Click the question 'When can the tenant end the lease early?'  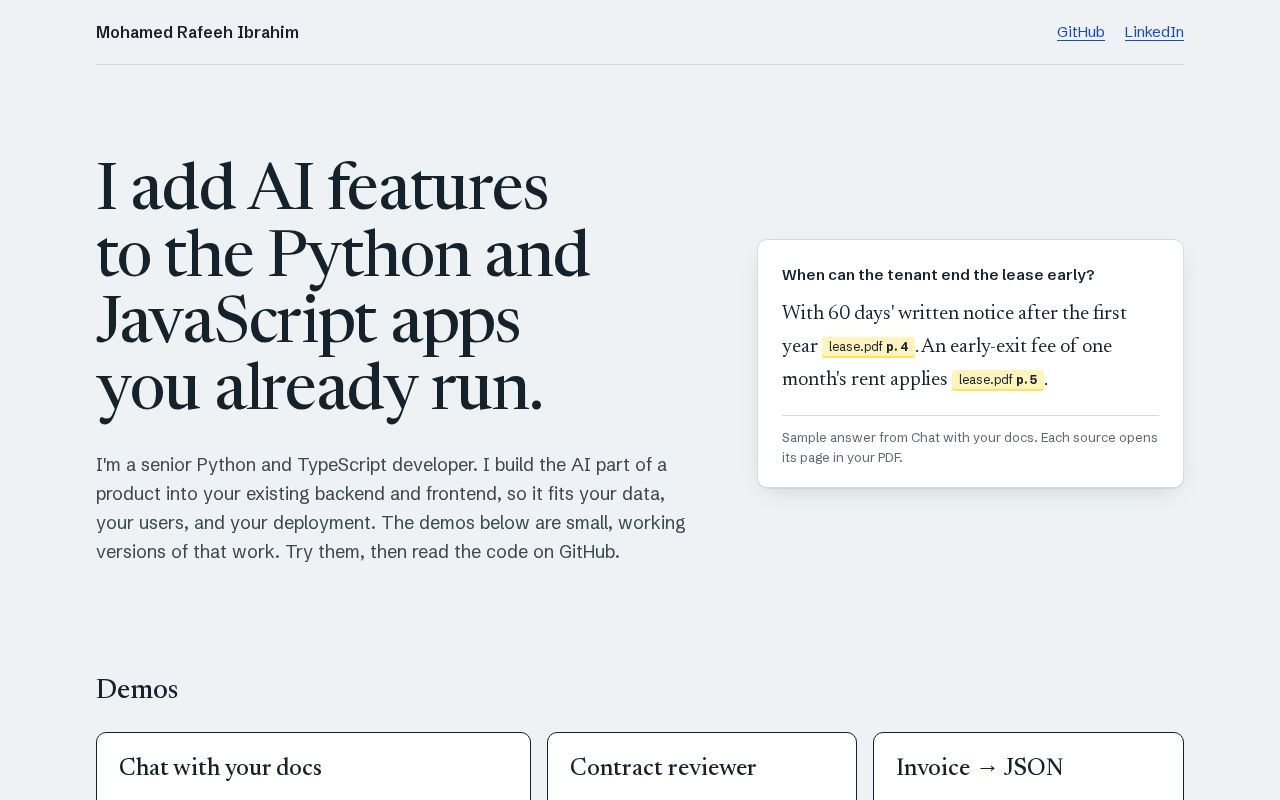coord(938,275)
